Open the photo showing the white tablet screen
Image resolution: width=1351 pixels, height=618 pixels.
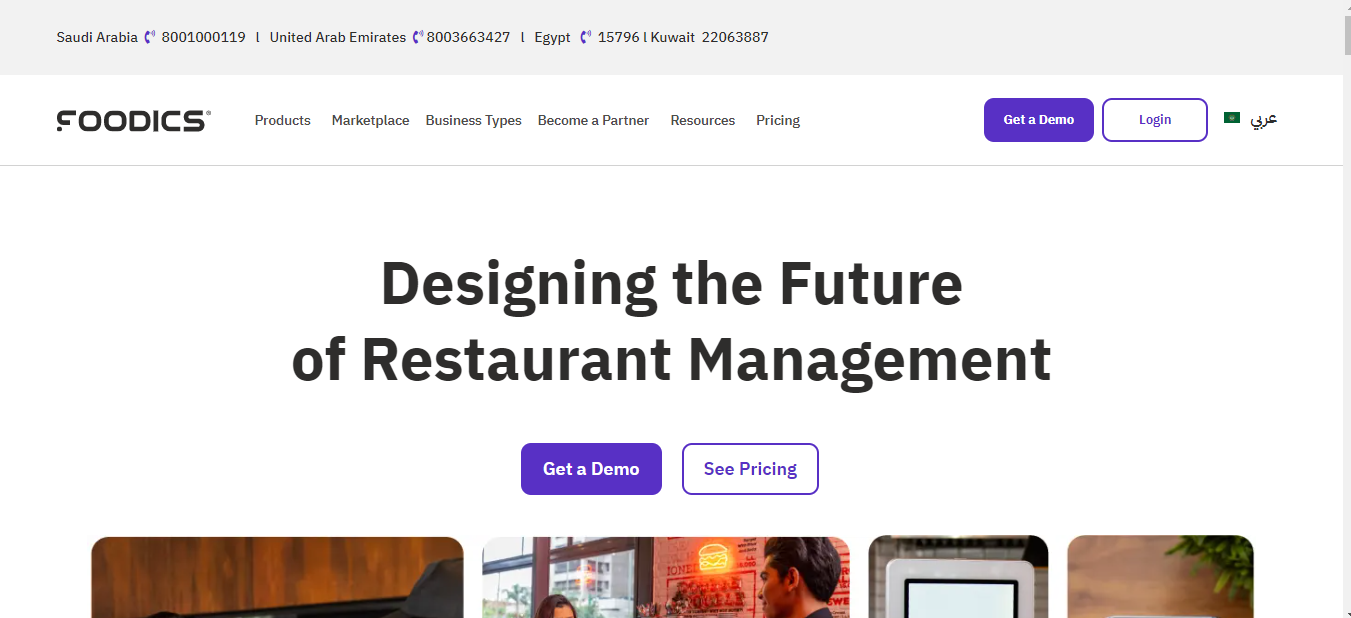point(958,577)
